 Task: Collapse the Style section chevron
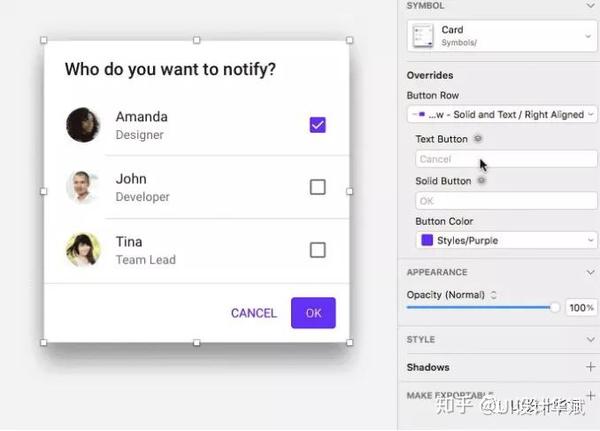point(590,340)
